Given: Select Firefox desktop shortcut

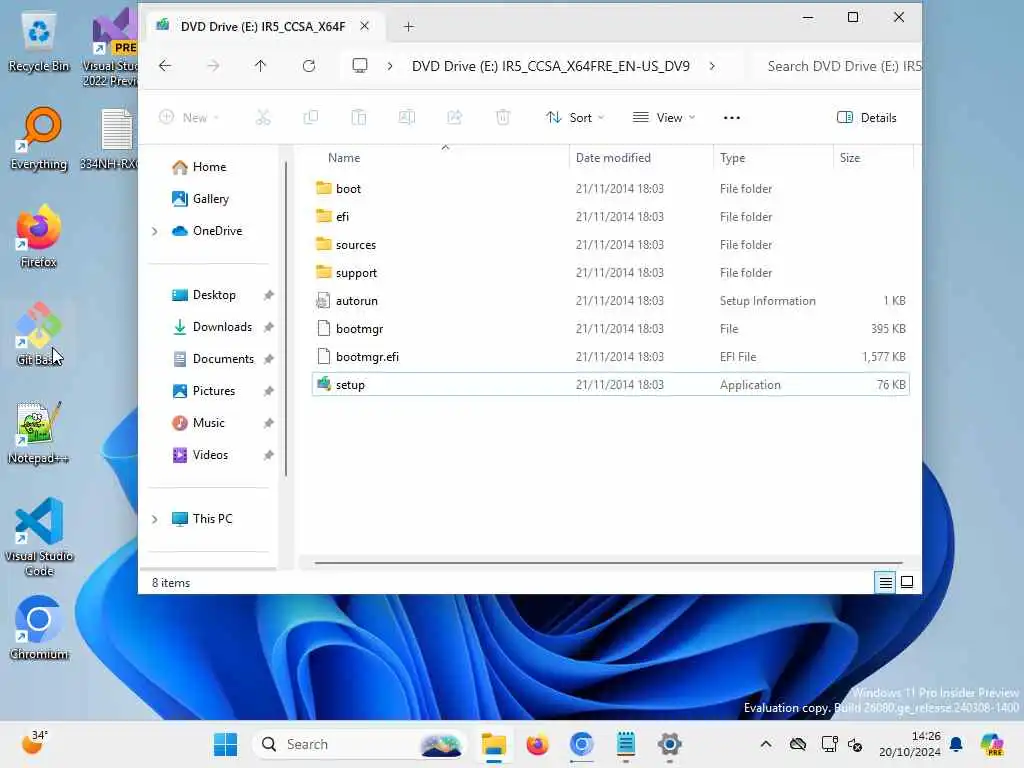Looking at the screenshot, I should coord(39,236).
